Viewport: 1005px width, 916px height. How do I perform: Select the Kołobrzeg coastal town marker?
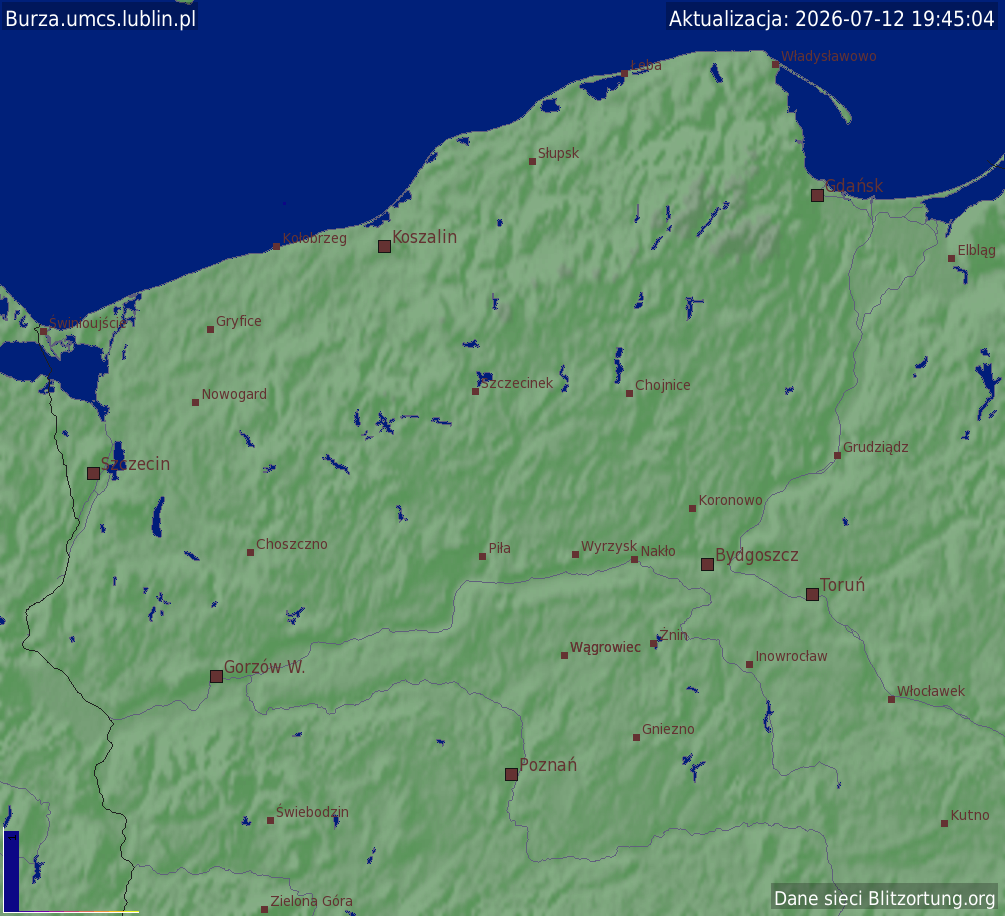[x=277, y=247]
